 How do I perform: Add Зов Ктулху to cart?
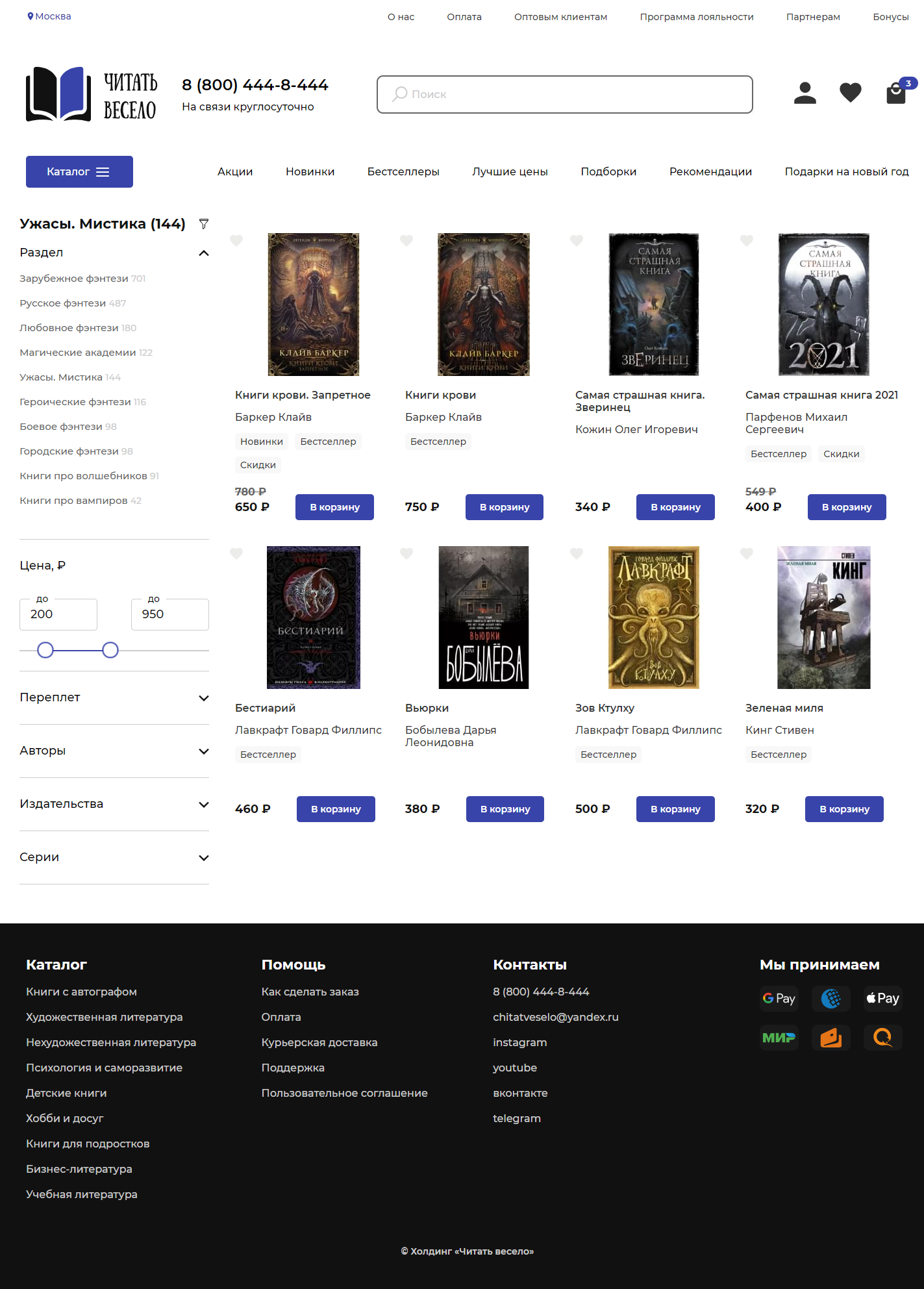coord(675,809)
